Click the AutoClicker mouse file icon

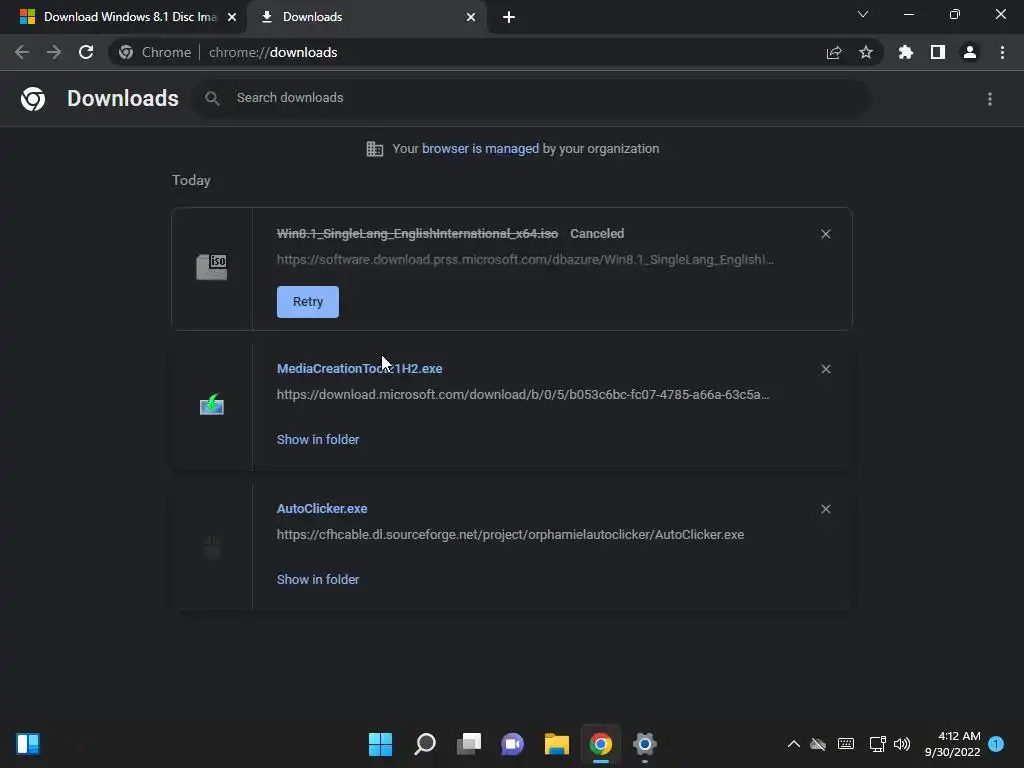coord(212,547)
